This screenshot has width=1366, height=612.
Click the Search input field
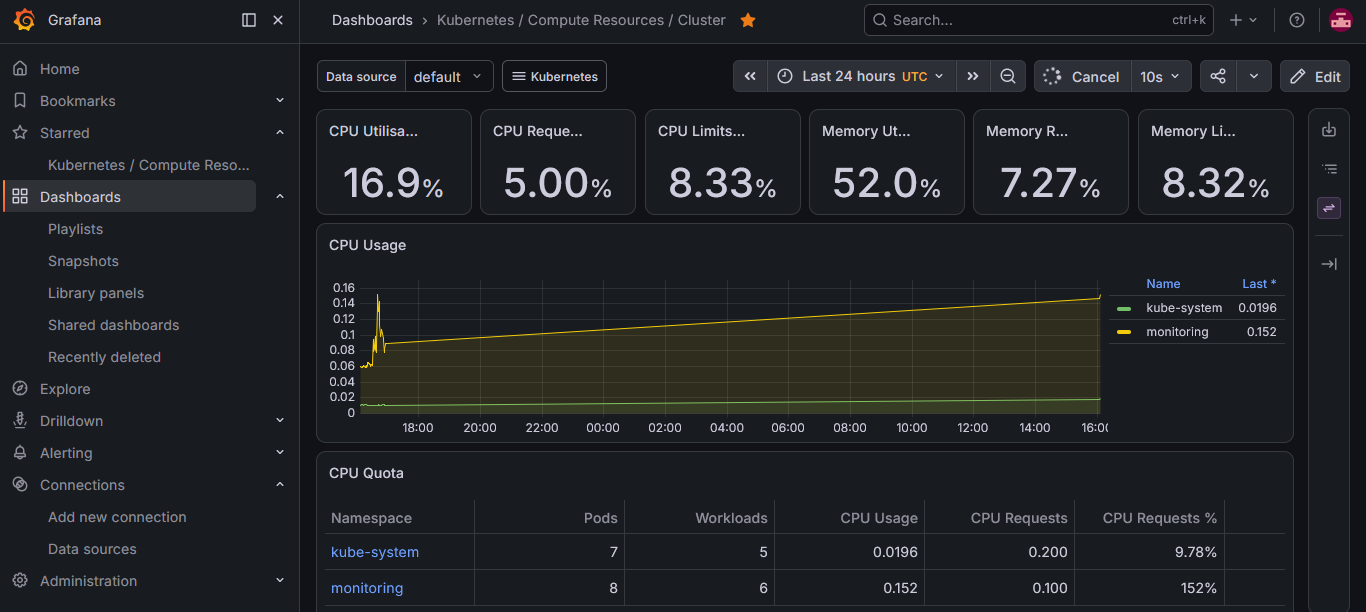tap(1040, 20)
